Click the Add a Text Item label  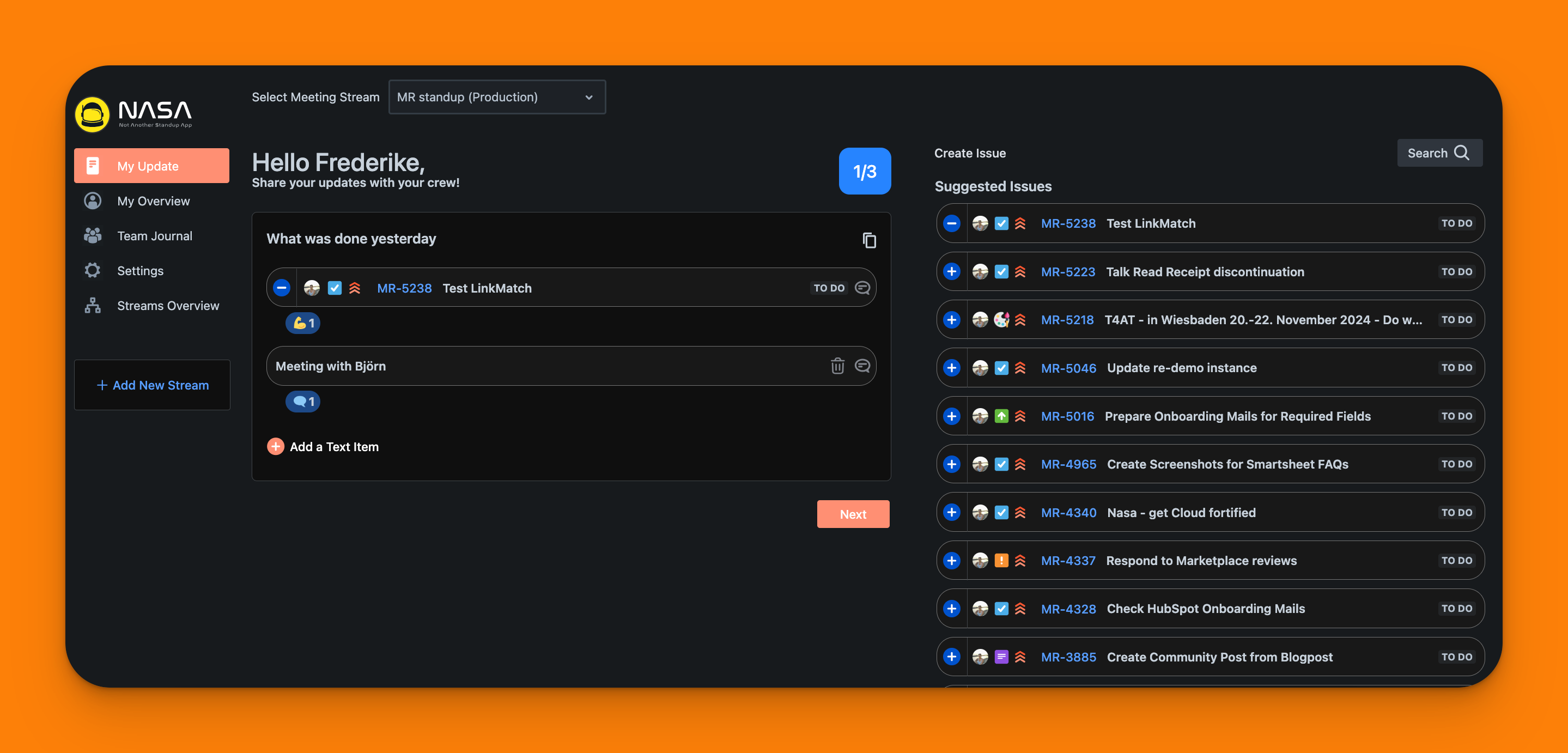pyautogui.click(x=334, y=446)
